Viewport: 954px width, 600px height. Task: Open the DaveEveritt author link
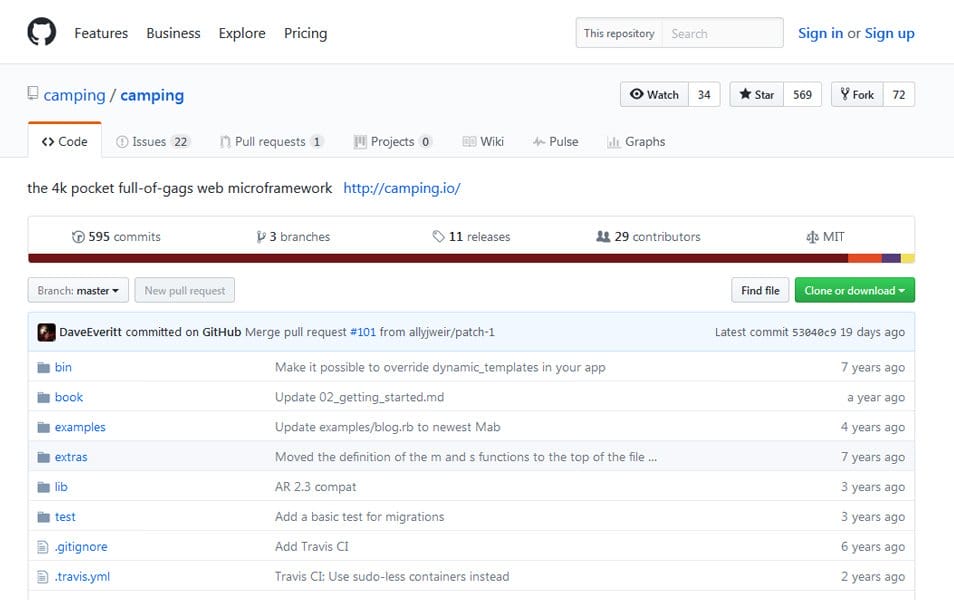[x=90, y=332]
